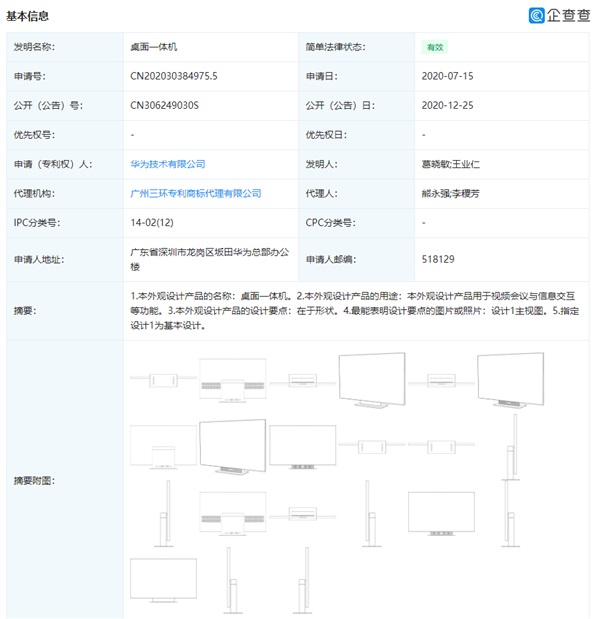
Task: Open the perspective monitor drawing at top-right
Action: [510, 382]
